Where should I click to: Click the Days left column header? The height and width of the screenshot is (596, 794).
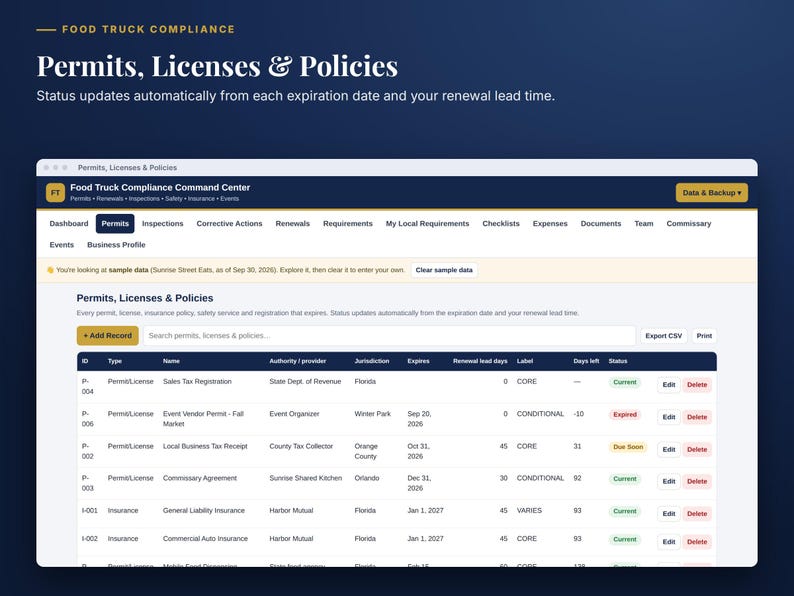tap(586, 361)
